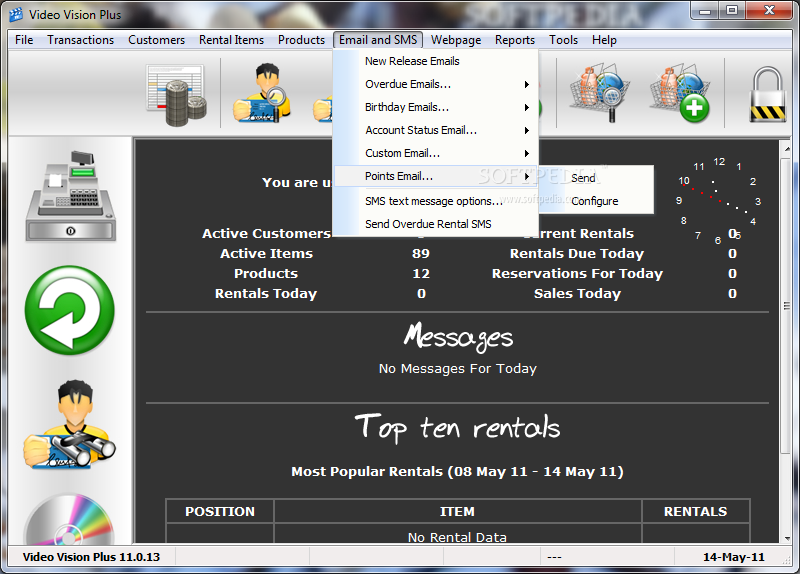The height and width of the screenshot is (574, 800).
Task: Click the green return arrow sidebar icon
Action: coord(70,310)
